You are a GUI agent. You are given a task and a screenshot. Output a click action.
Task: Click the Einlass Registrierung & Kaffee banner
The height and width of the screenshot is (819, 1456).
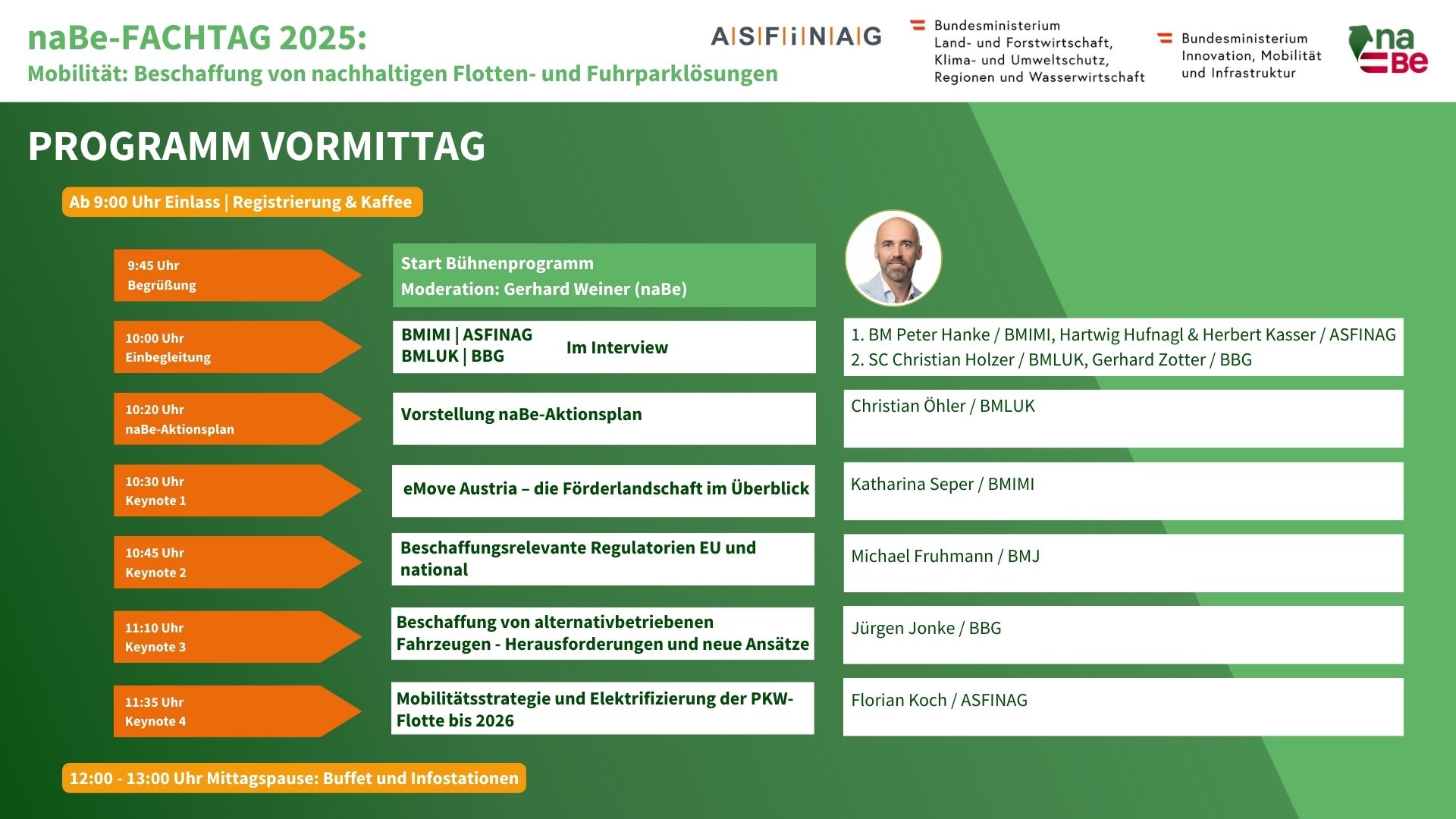(x=242, y=202)
